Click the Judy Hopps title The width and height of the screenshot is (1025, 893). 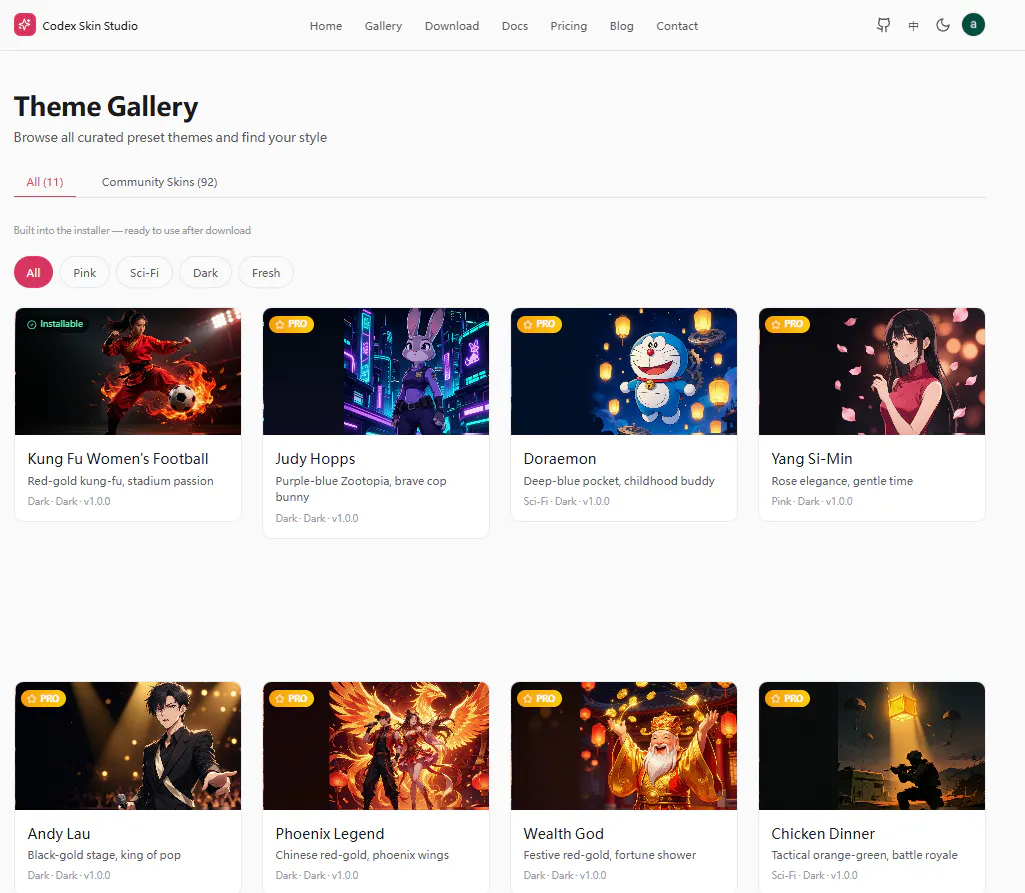tap(315, 459)
